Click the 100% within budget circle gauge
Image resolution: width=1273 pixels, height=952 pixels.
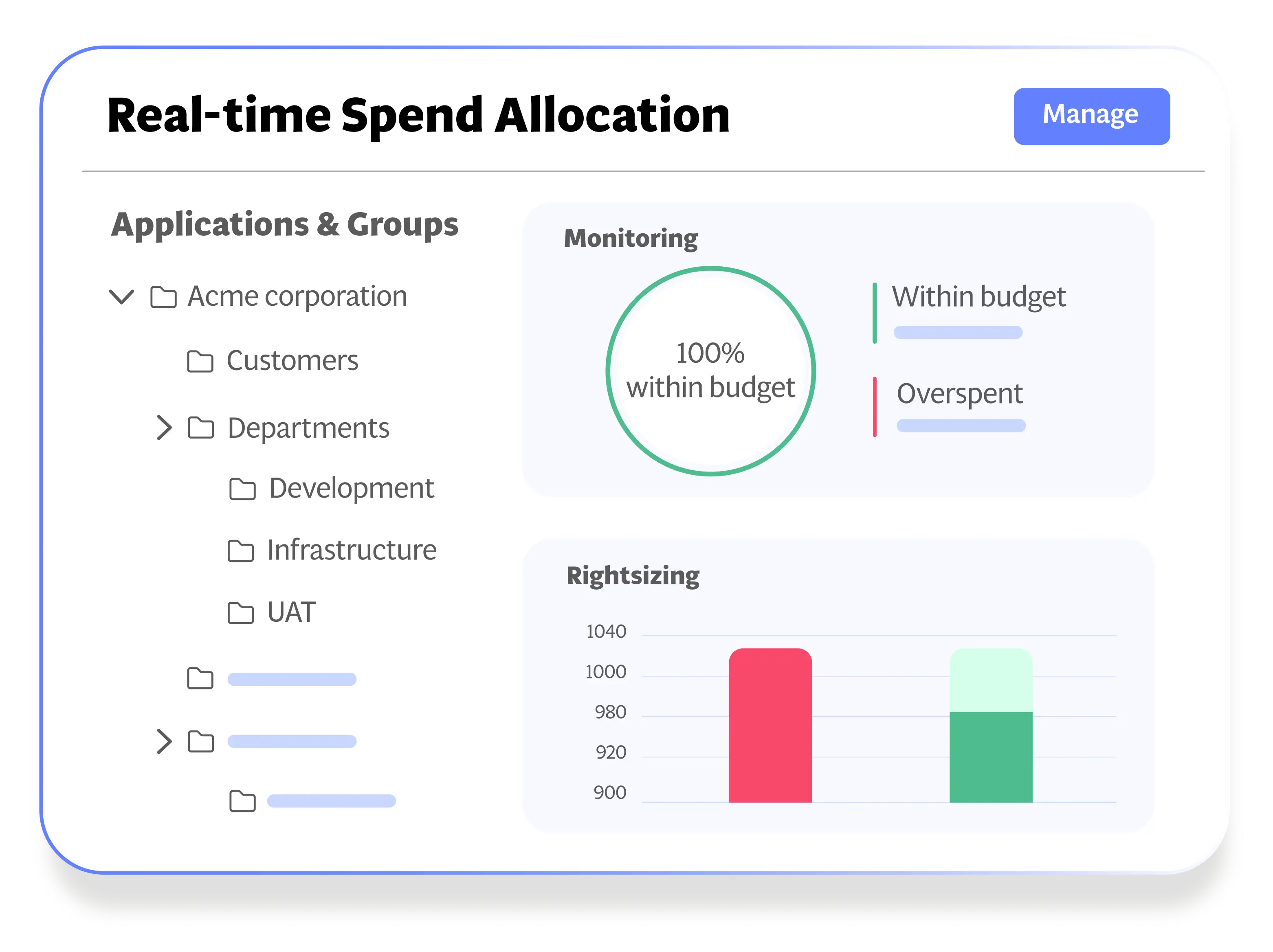[711, 371]
